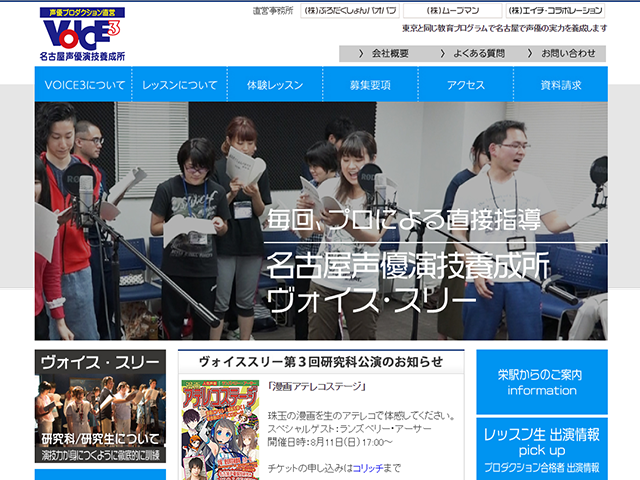Open the 栄駅からのご案内 information banner
Image resolution: width=640 pixels, height=480 pixels.
(541, 382)
